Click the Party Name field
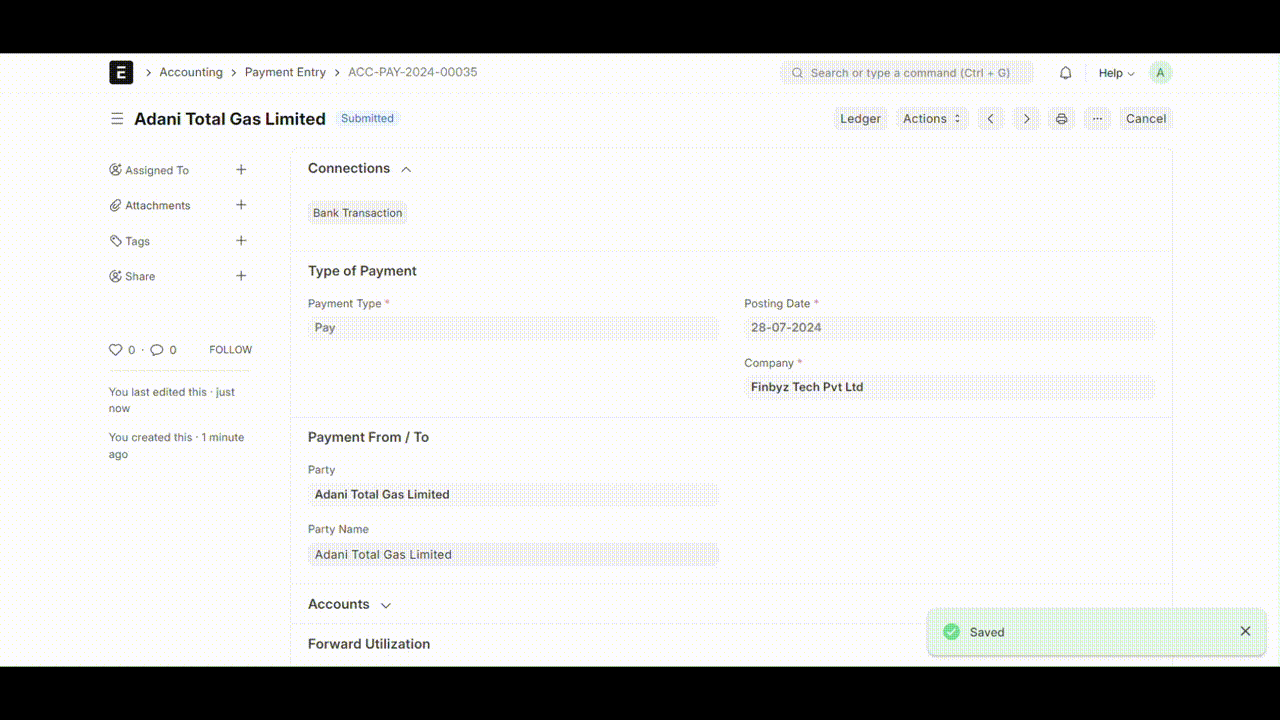Screen dimensions: 1280x720 513,555
